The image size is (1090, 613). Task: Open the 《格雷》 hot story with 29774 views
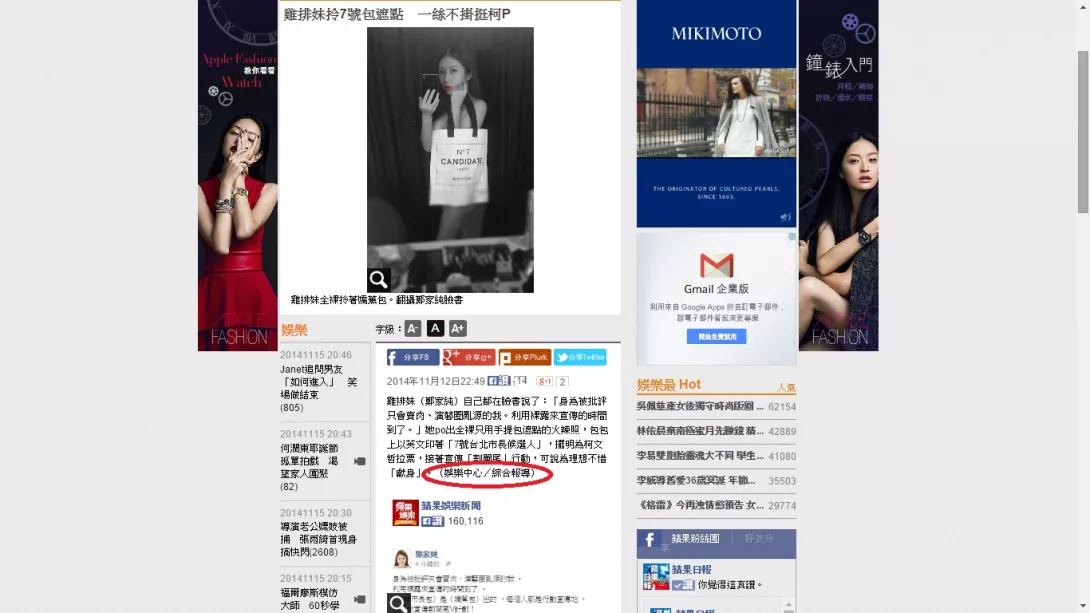[x=700, y=505]
